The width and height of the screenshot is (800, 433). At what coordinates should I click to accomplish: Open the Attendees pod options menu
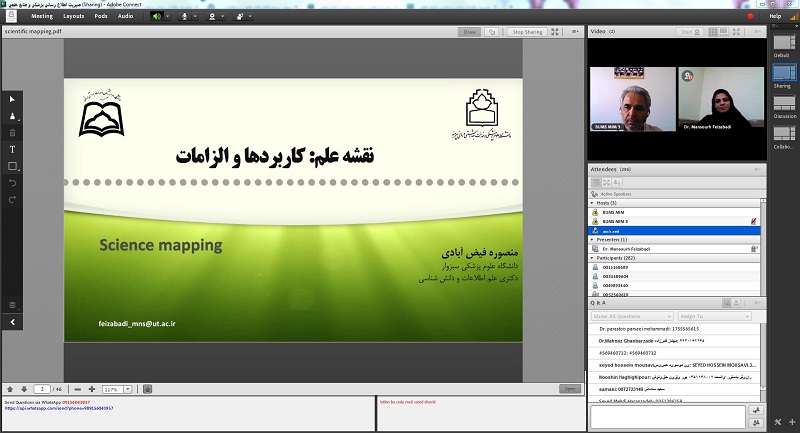pos(758,169)
